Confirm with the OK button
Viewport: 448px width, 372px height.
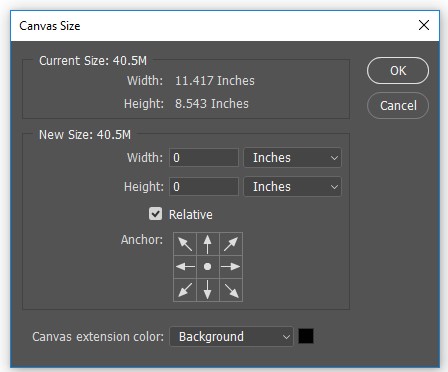(398, 71)
